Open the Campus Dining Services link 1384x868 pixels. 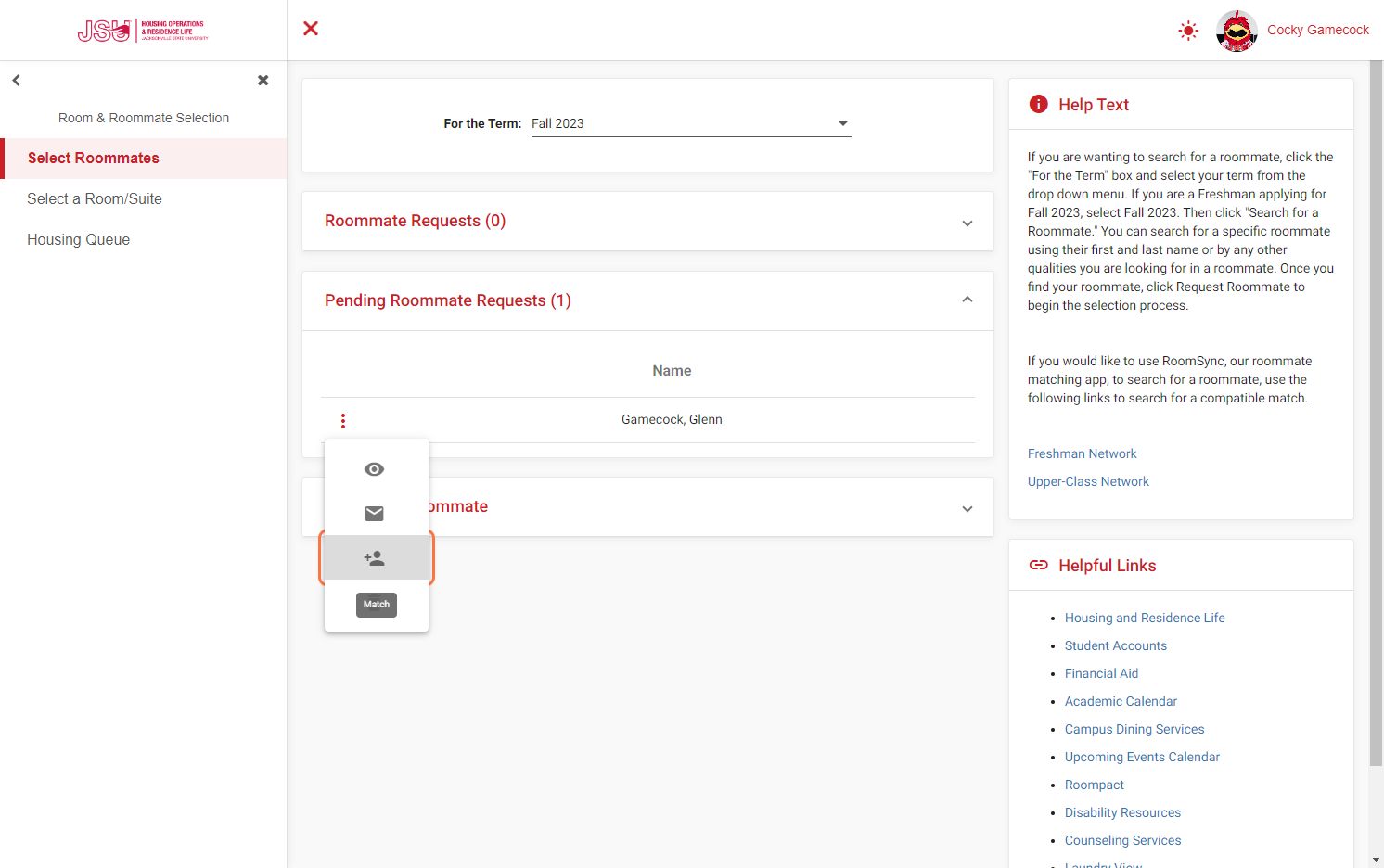tap(1134, 730)
